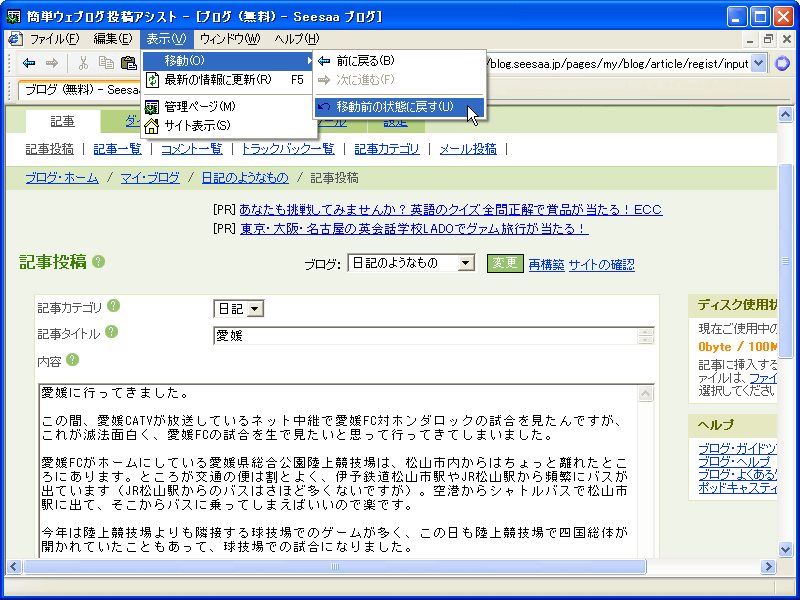Go to ブログ・ホーム in the breadcrumb

[62, 178]
